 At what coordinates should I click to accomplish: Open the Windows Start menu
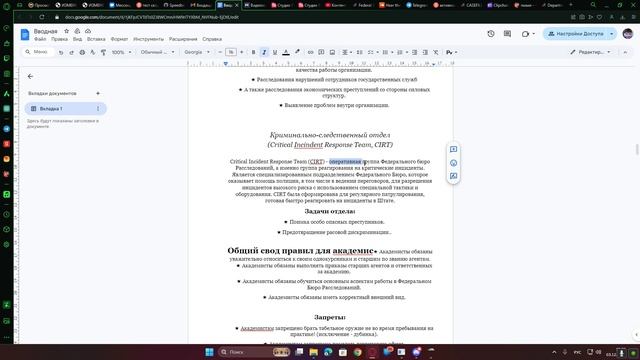[209, 352]
